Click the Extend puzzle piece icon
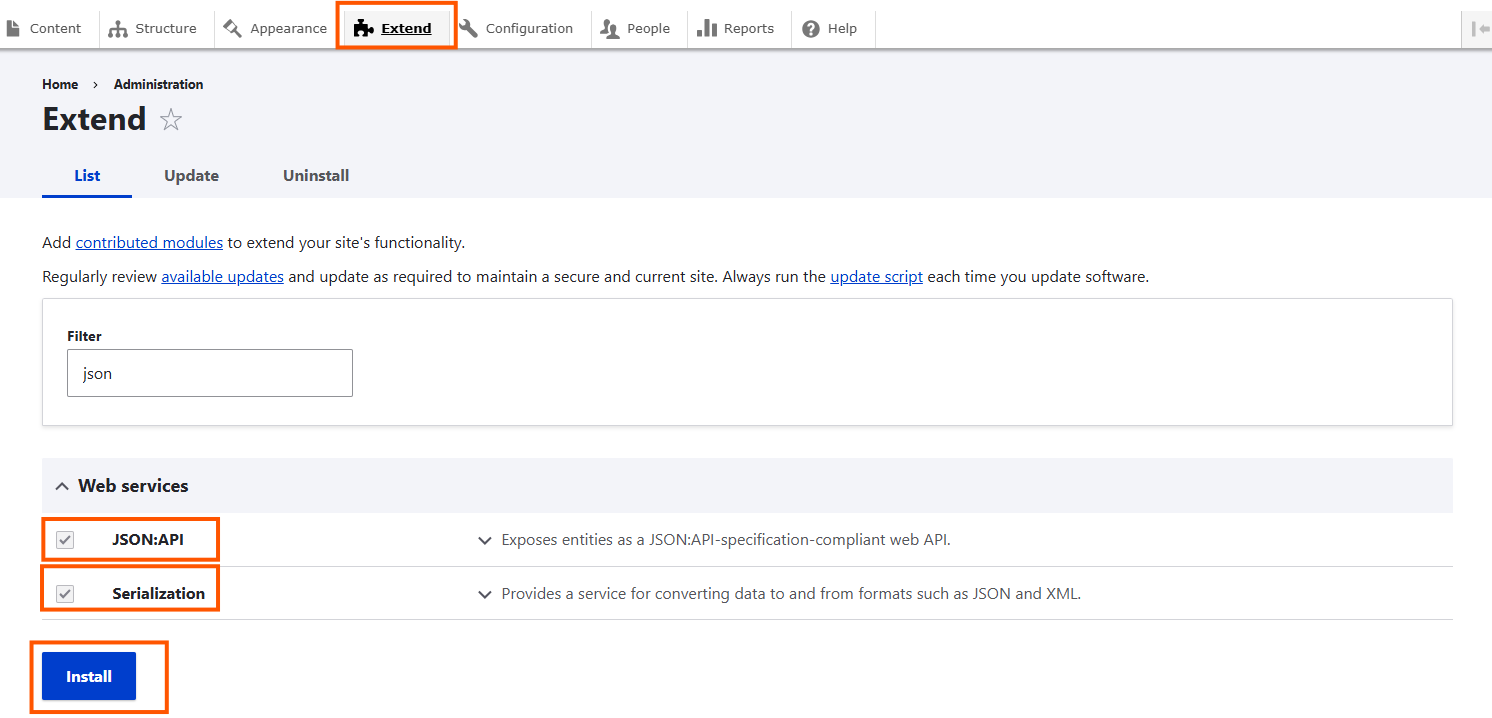1492x718 pixels. click(364, 29)
